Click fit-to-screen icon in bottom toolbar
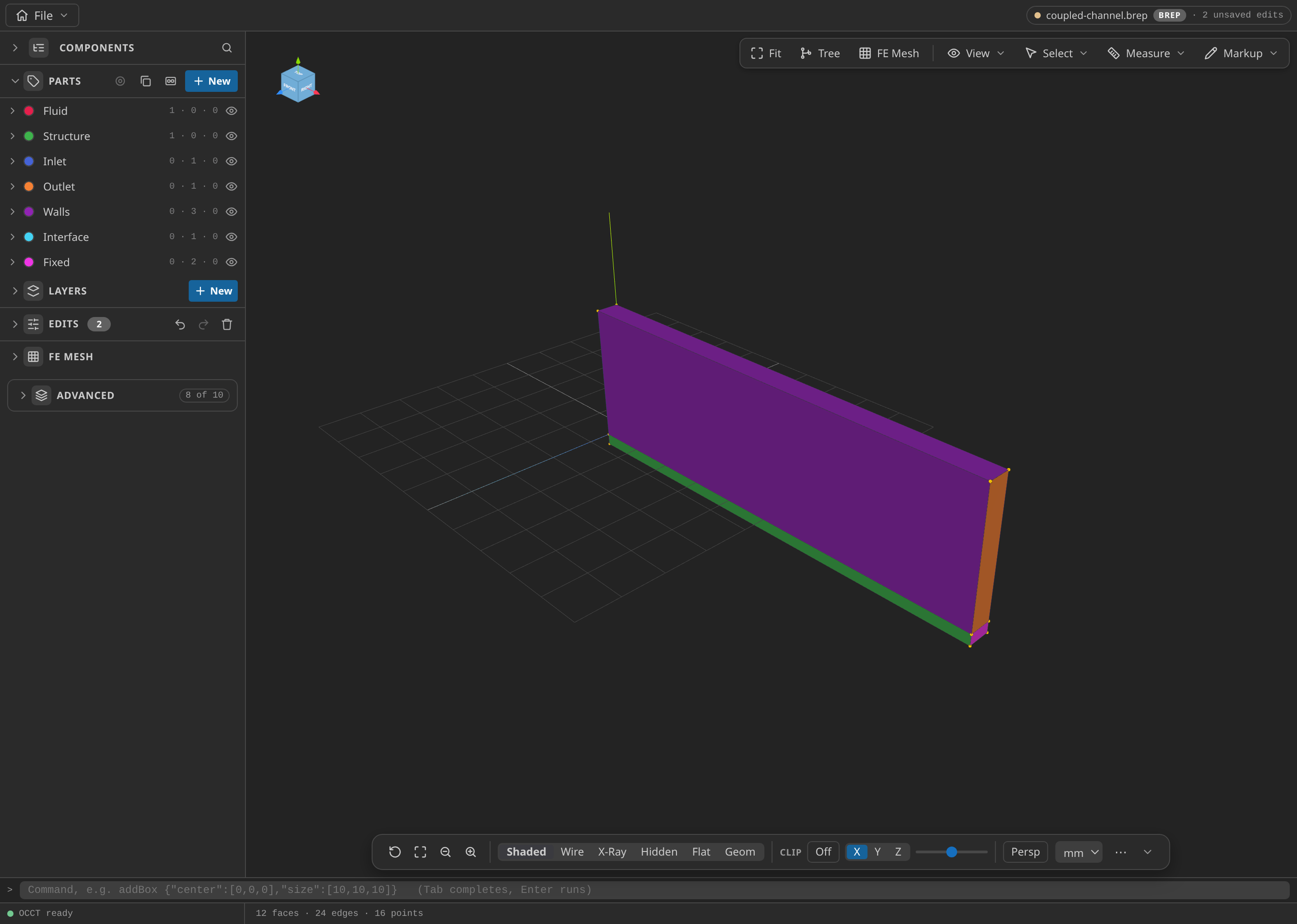 point(420,852)
